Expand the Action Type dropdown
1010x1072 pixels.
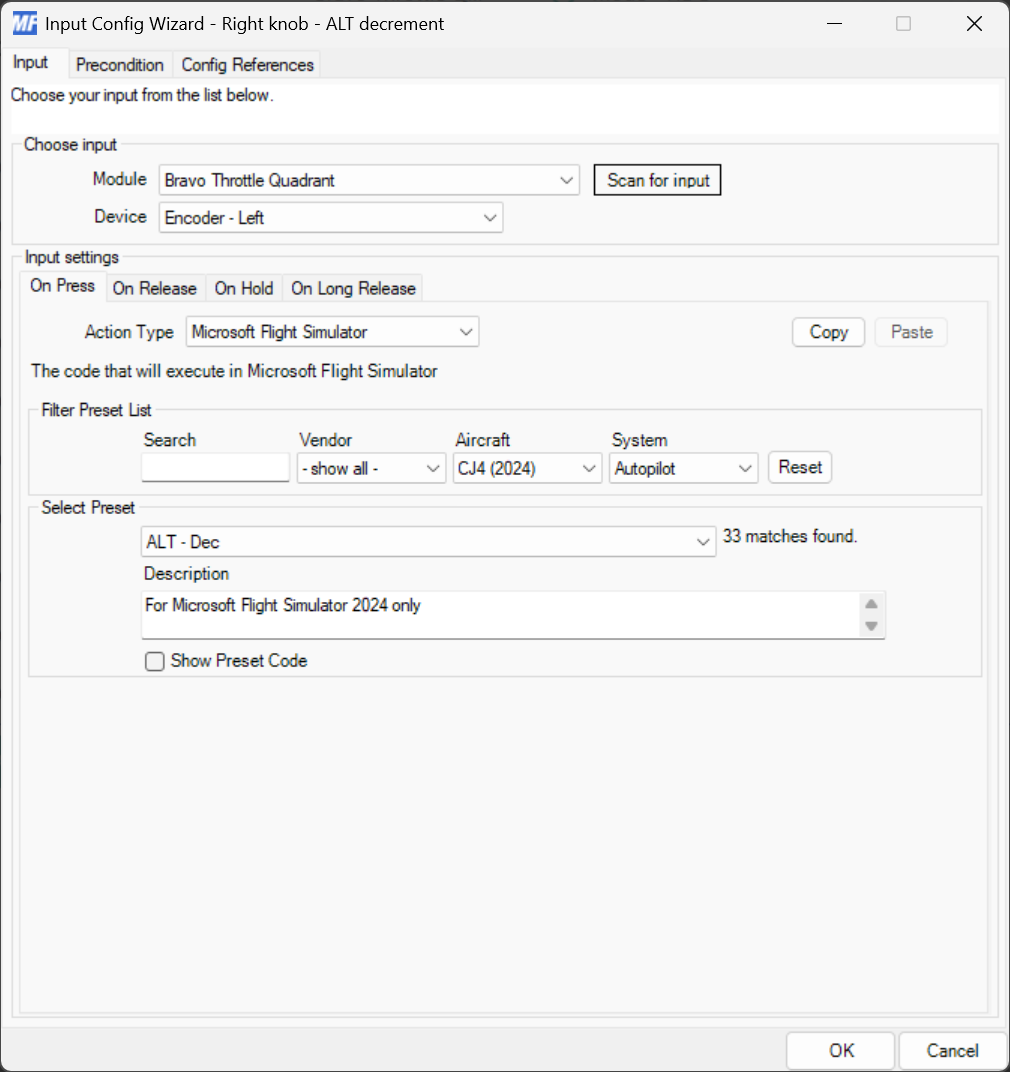[332, 332]
